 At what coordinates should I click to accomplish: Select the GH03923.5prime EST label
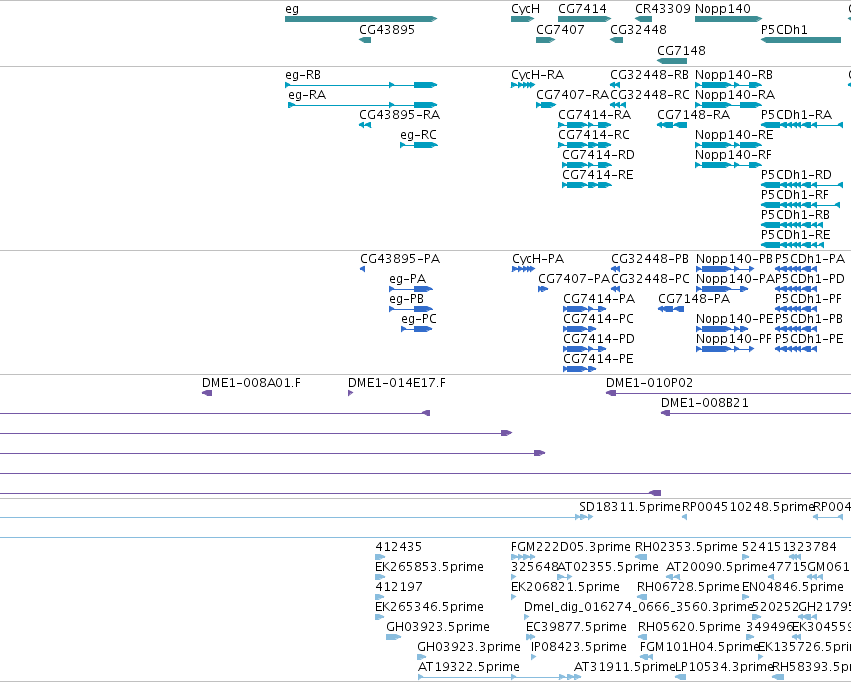coord(438,627)
